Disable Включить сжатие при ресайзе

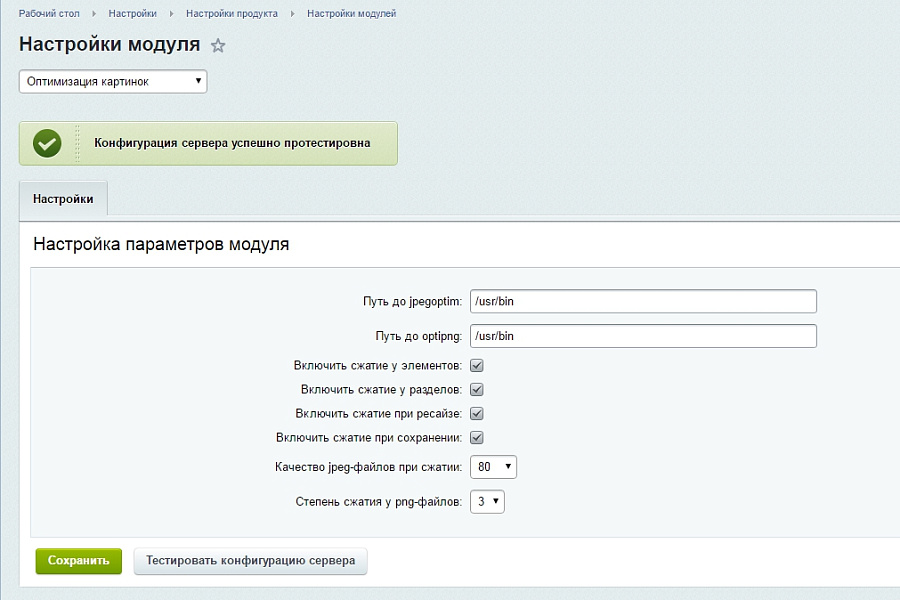pos(477,413)
